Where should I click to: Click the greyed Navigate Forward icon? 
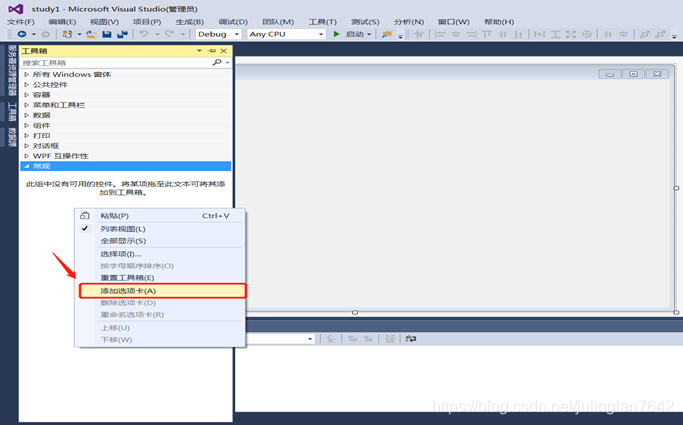pyautogui.click(x=45, y=34)
